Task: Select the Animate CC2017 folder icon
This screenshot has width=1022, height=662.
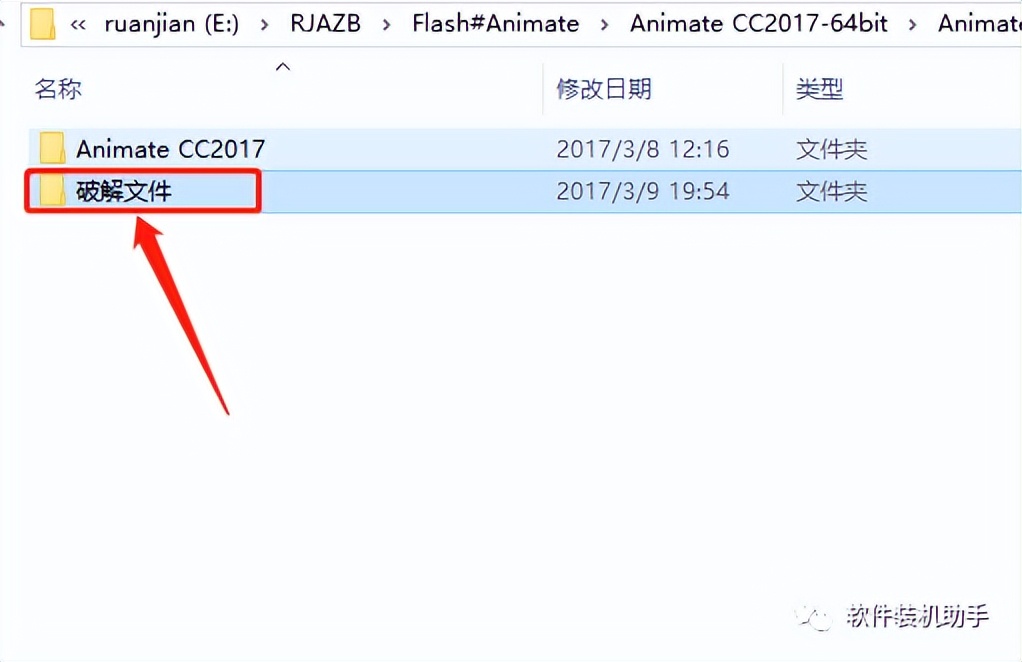Action: click(52, 149)
